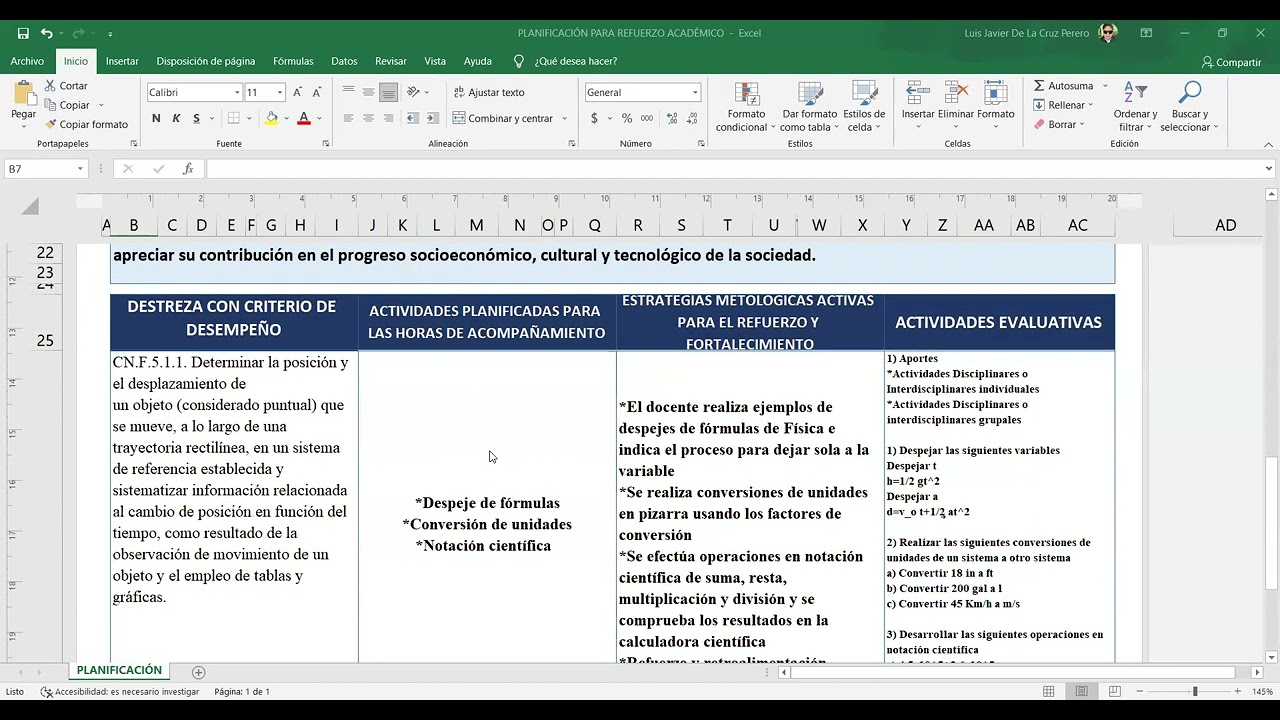Click the Save icon in quick access toolbar
Viewport: 1280px width, 720px height.
pos(23,33)
